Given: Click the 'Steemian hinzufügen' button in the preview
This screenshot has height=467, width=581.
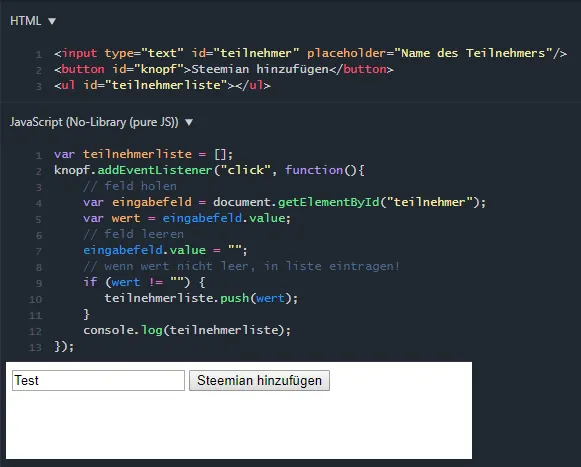Looking at the screenshot, I should coord(259,380).
